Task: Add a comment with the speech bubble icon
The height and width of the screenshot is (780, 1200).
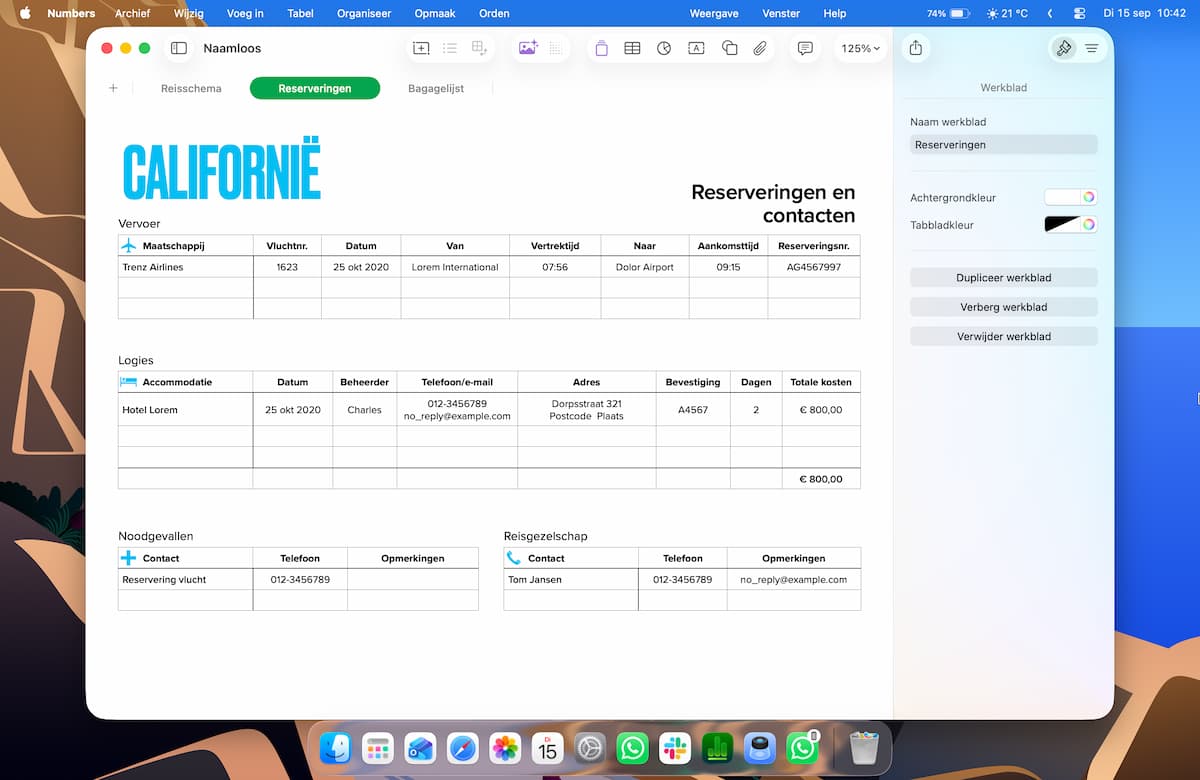Action: (805, 48)
